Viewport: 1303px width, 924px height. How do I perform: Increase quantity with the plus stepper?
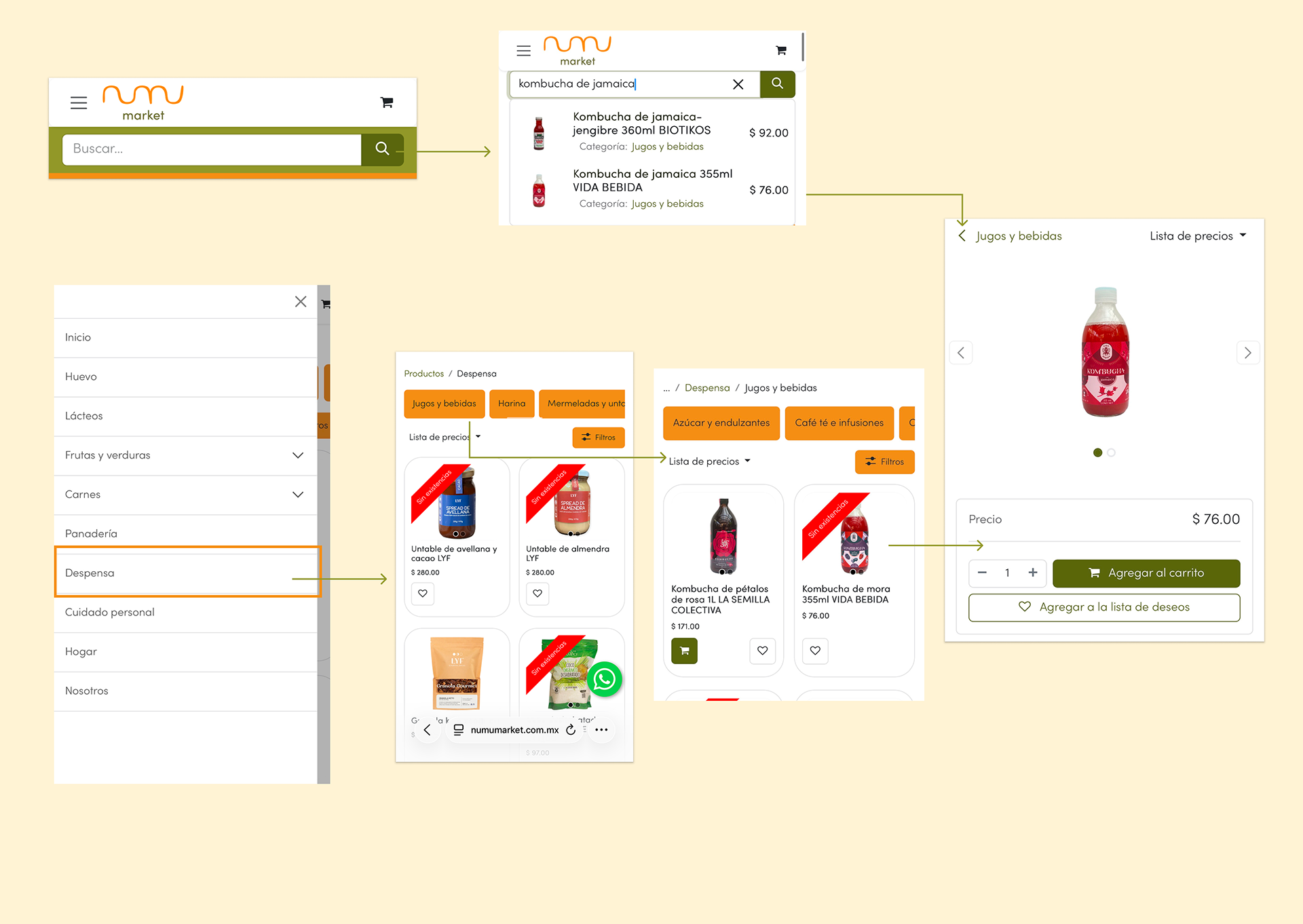pyautogui.click(x=1032, y=573)
